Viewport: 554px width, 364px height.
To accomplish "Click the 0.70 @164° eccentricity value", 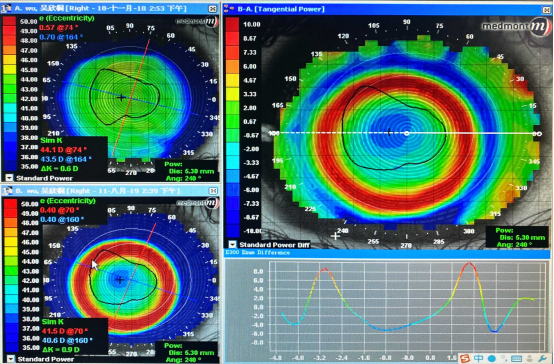I will (61, 37).
